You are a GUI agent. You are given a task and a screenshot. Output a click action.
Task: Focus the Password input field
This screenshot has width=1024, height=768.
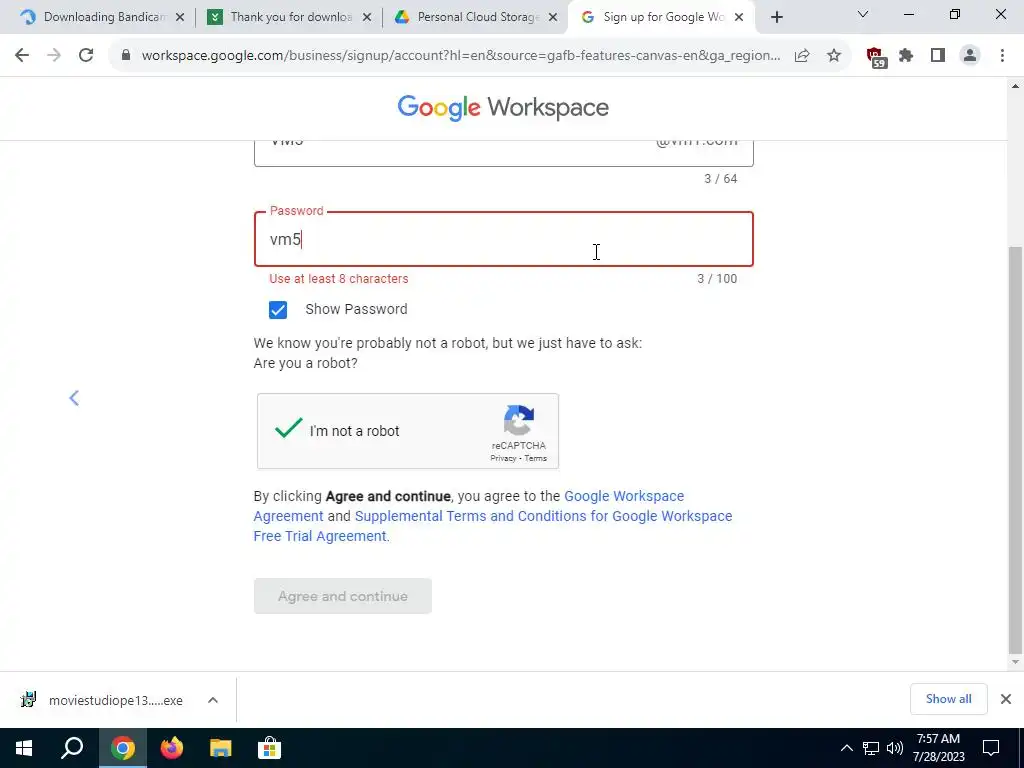point(504,239)
